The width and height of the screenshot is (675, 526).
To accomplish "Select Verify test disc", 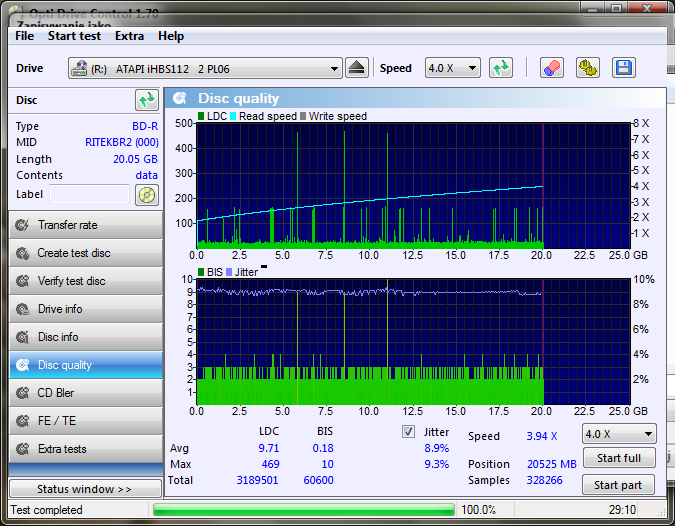I will click(86, 281).
